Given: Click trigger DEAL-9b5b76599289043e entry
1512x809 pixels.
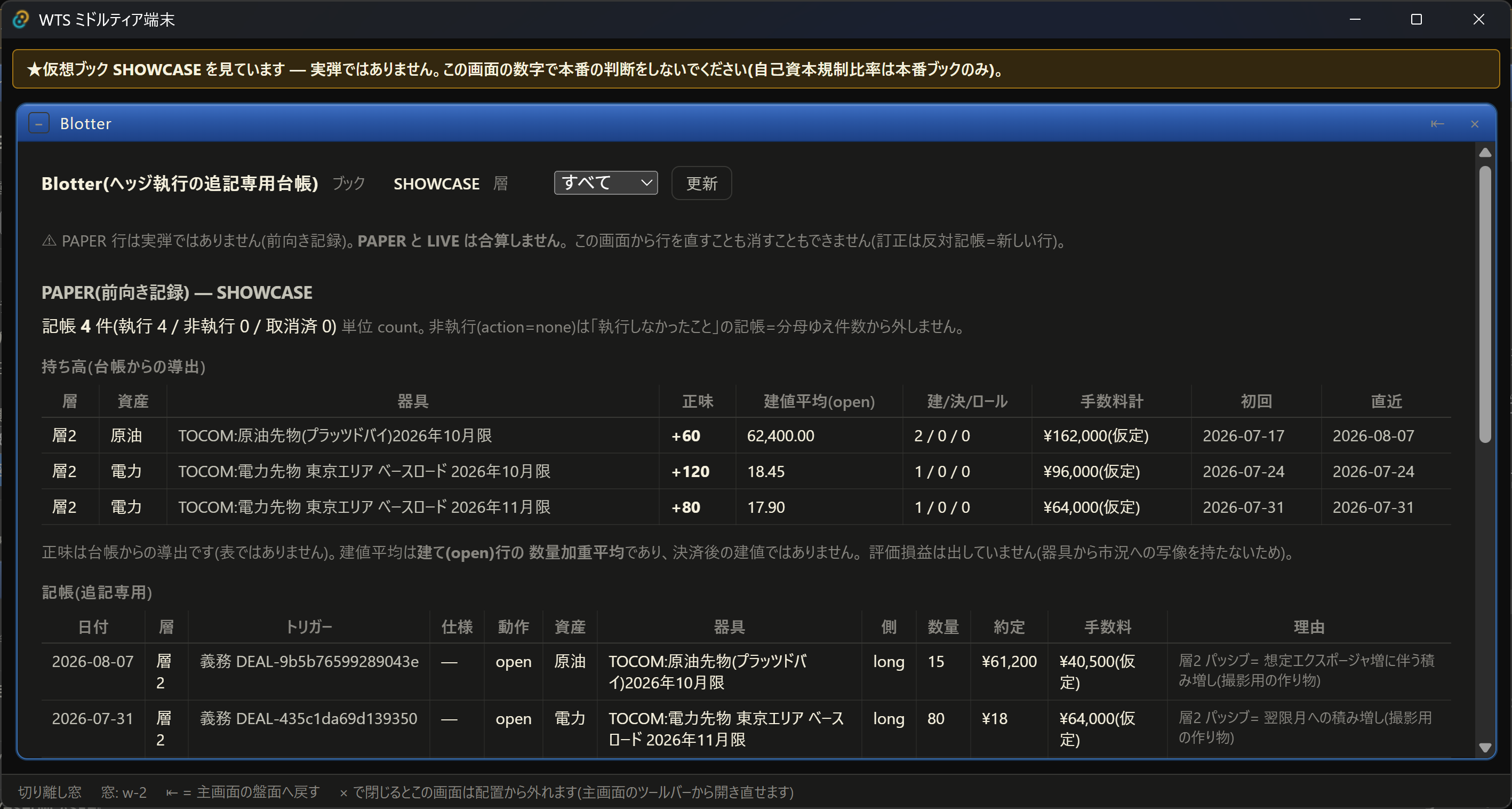Looking at the screenshot, I should (309, 662).
